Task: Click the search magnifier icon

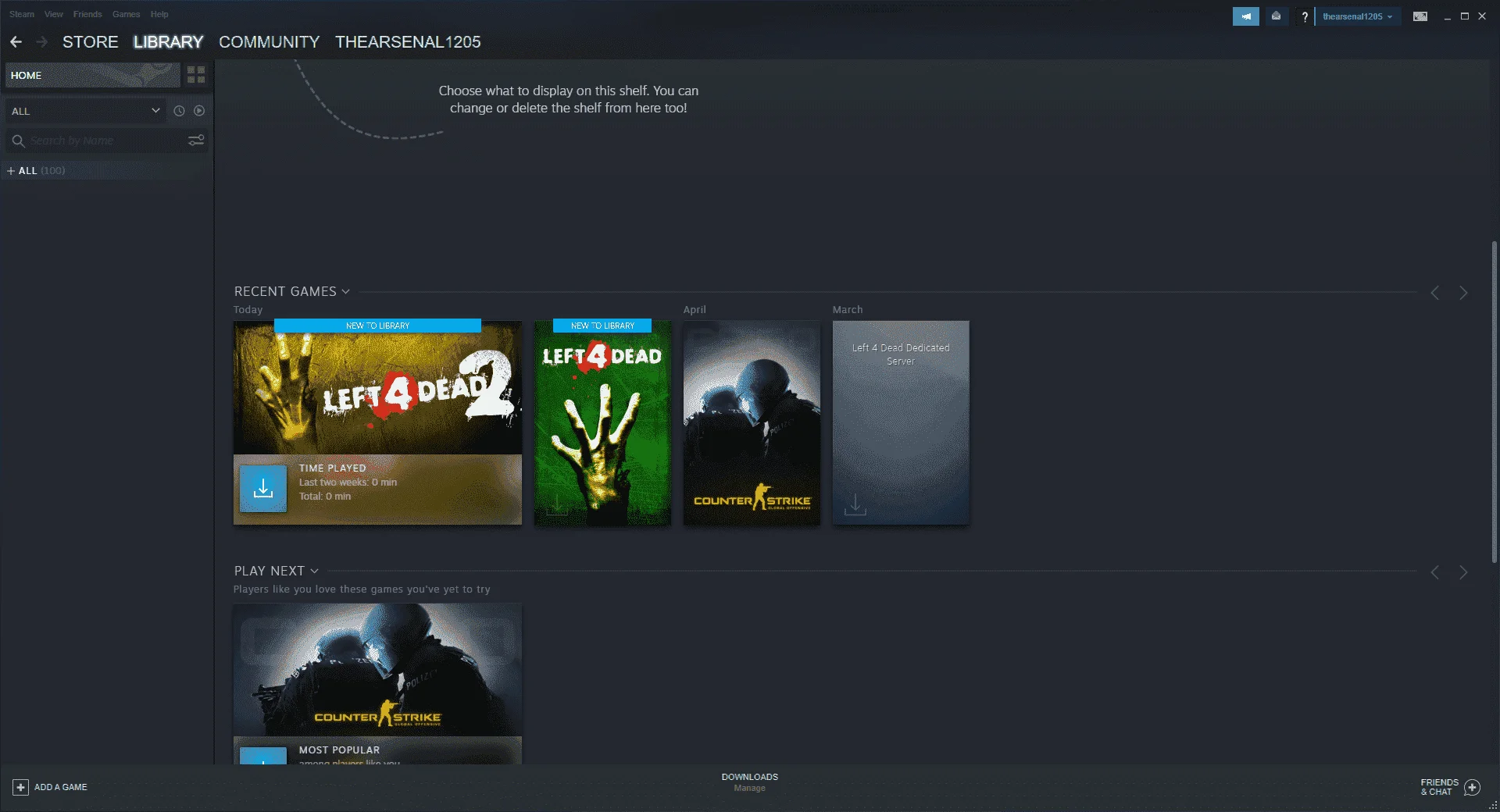Action: [x=18, y=141]
